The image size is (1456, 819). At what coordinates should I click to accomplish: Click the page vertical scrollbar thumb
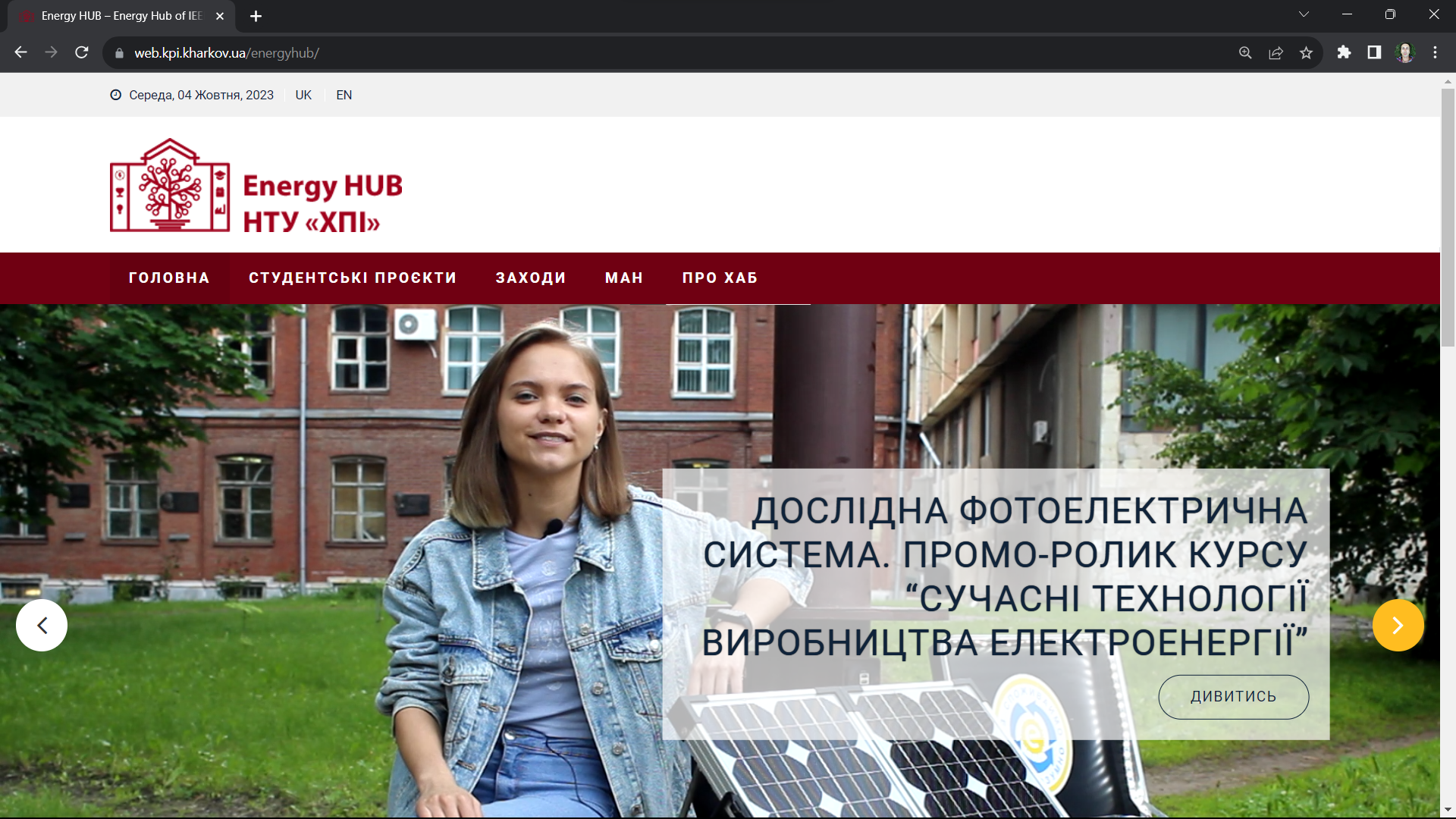click(1448, 218)
